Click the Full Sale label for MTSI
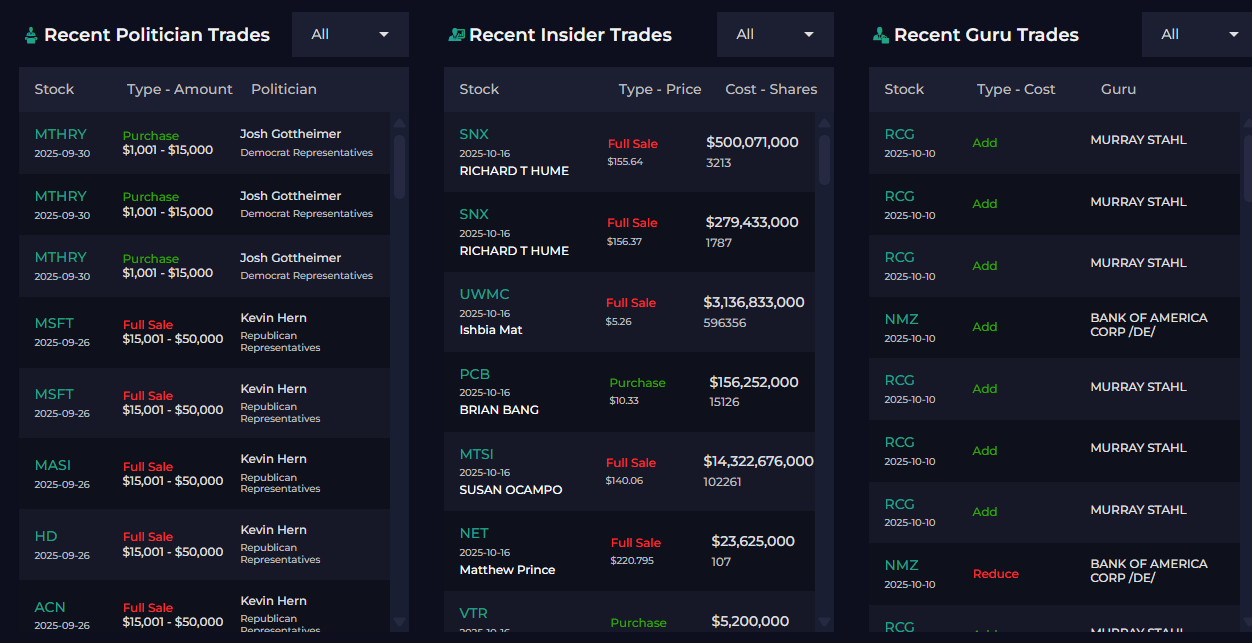 (x=631, y=463)
